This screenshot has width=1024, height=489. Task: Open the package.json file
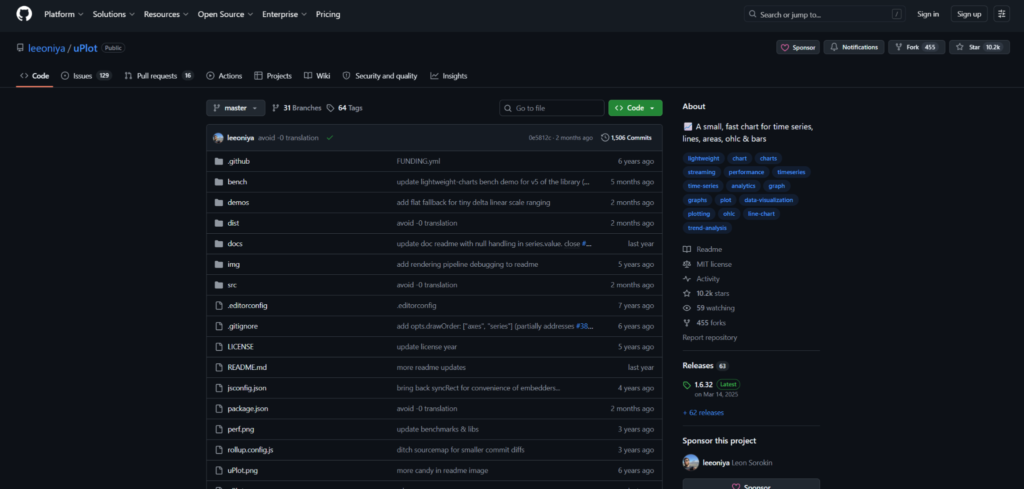[x=248, y=409]
